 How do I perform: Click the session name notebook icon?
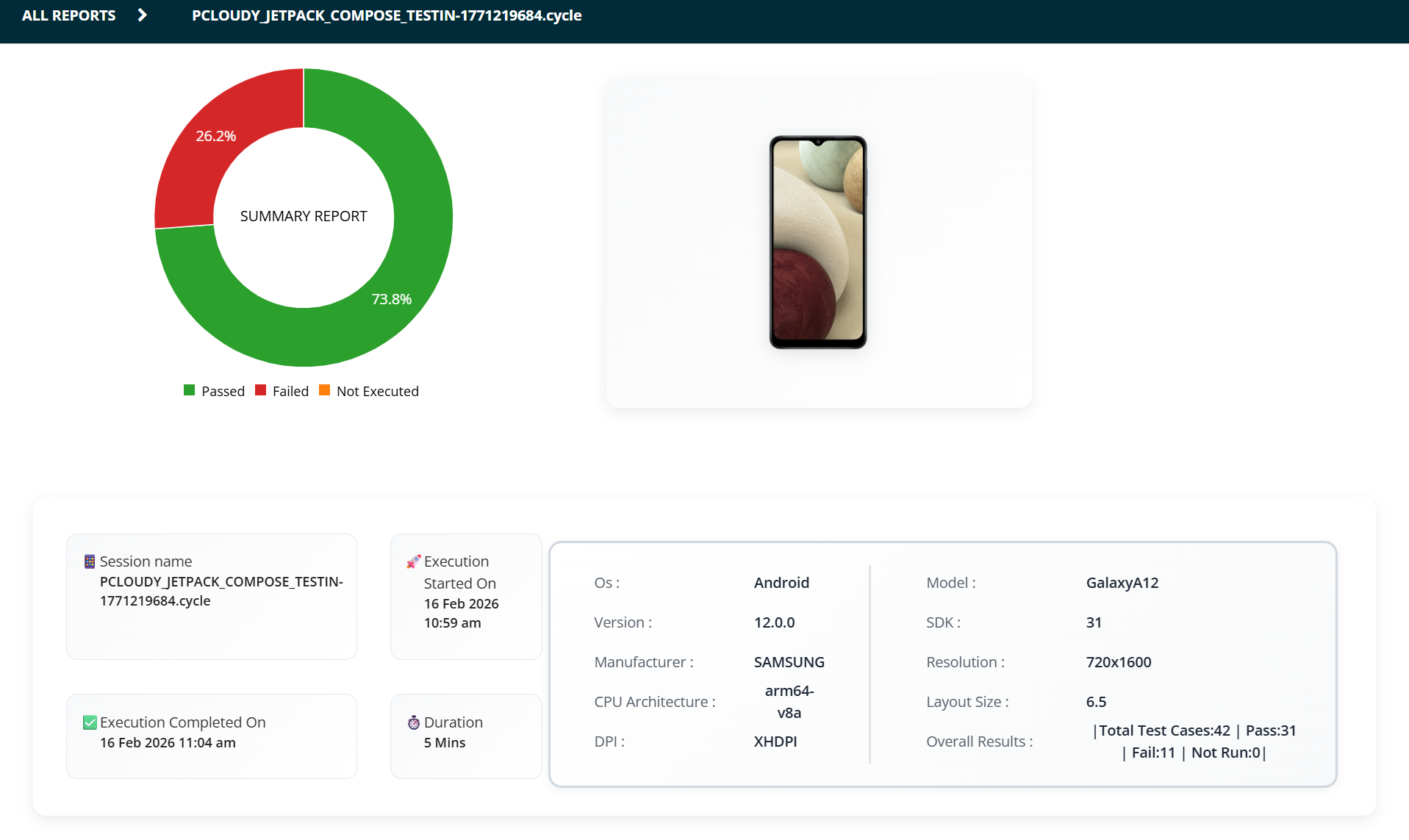pos(90,561)
